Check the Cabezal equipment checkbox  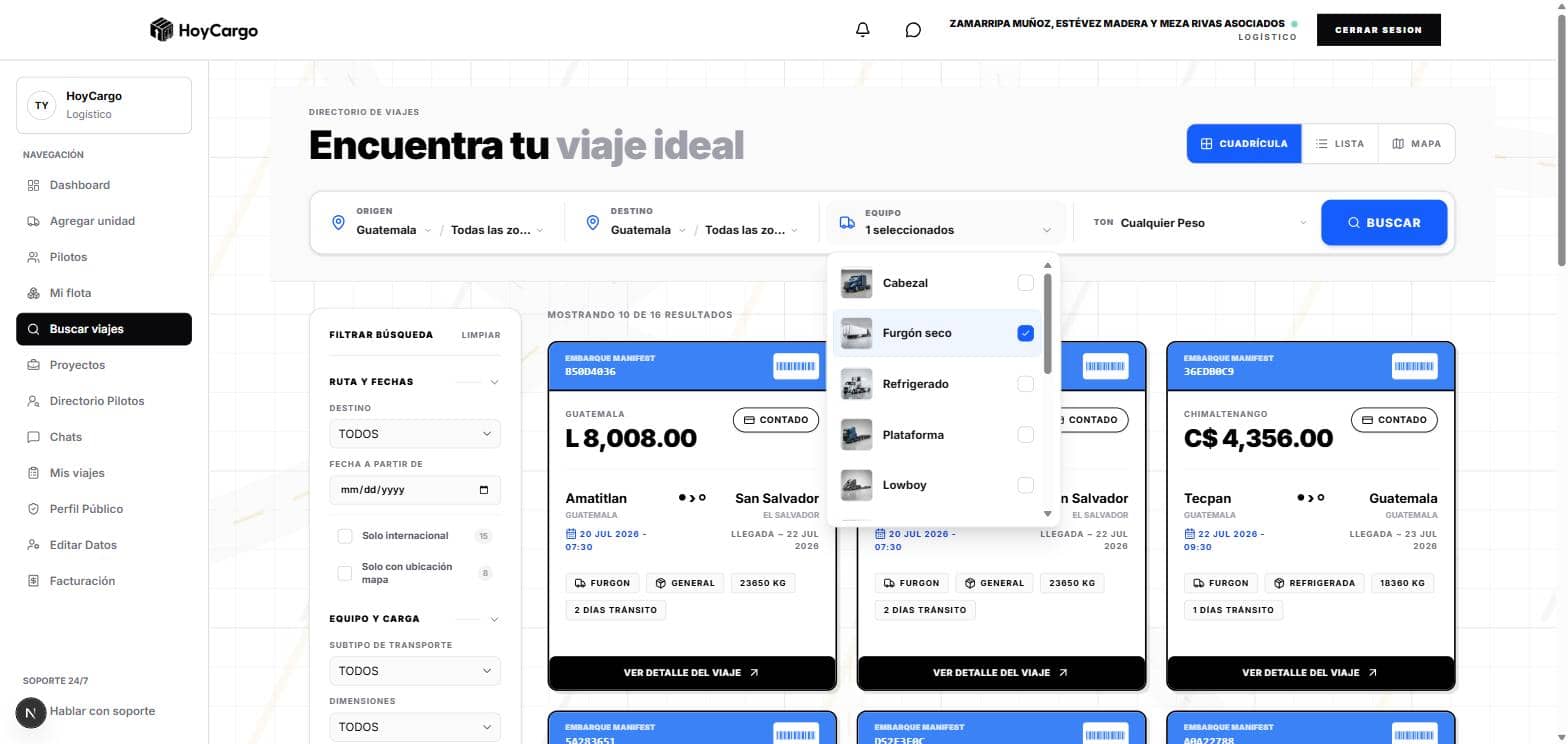[x=1025, y=283]
